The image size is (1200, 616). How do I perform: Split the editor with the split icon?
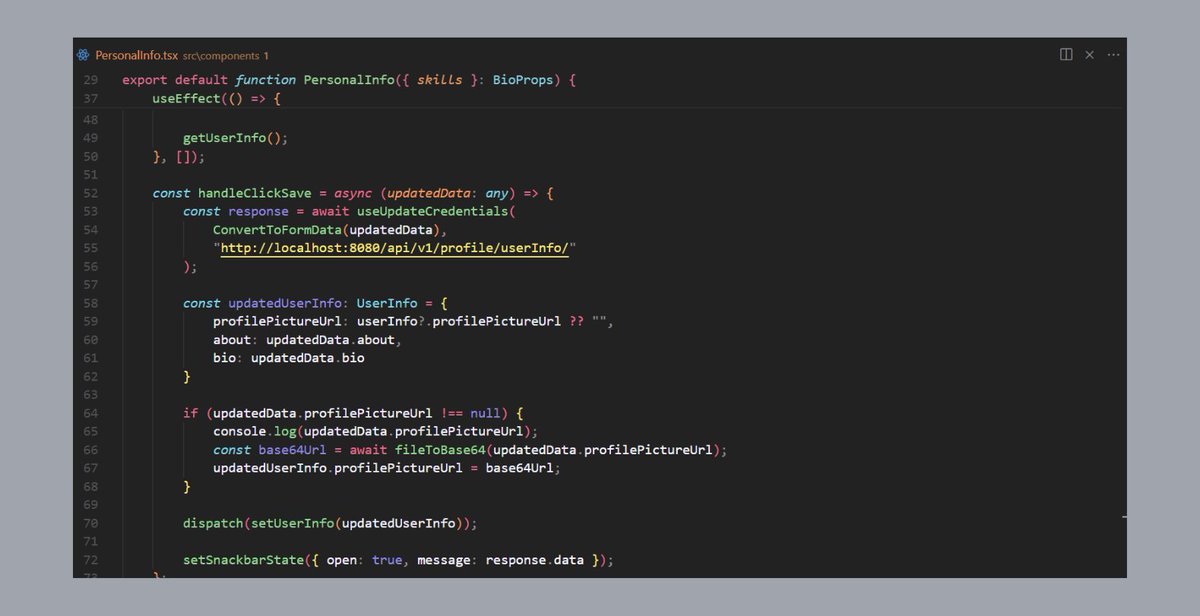pyautogui.click(x=1066, y=54)
